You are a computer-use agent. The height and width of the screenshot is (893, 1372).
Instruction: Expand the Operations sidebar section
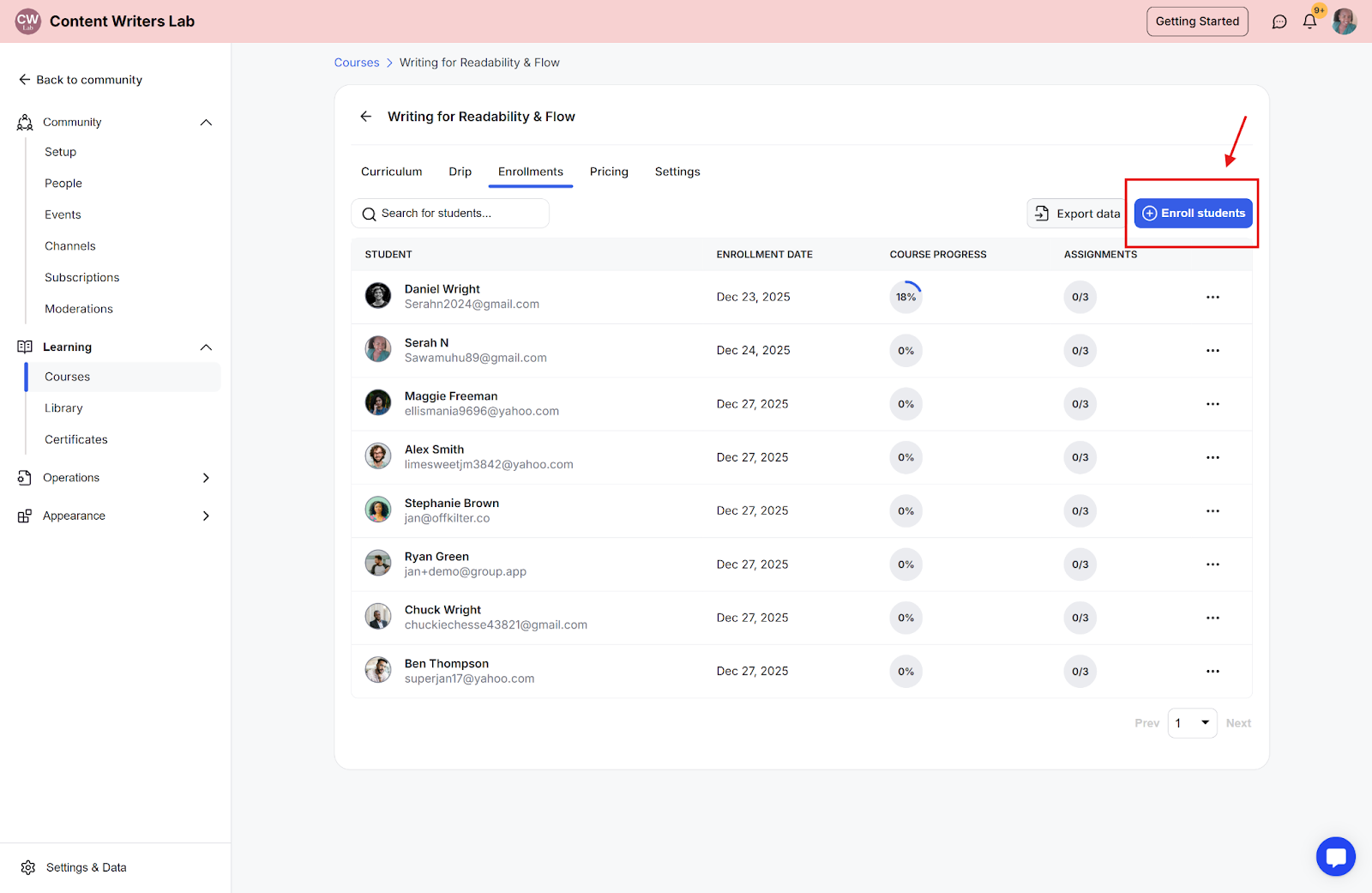tap(206, 478)
